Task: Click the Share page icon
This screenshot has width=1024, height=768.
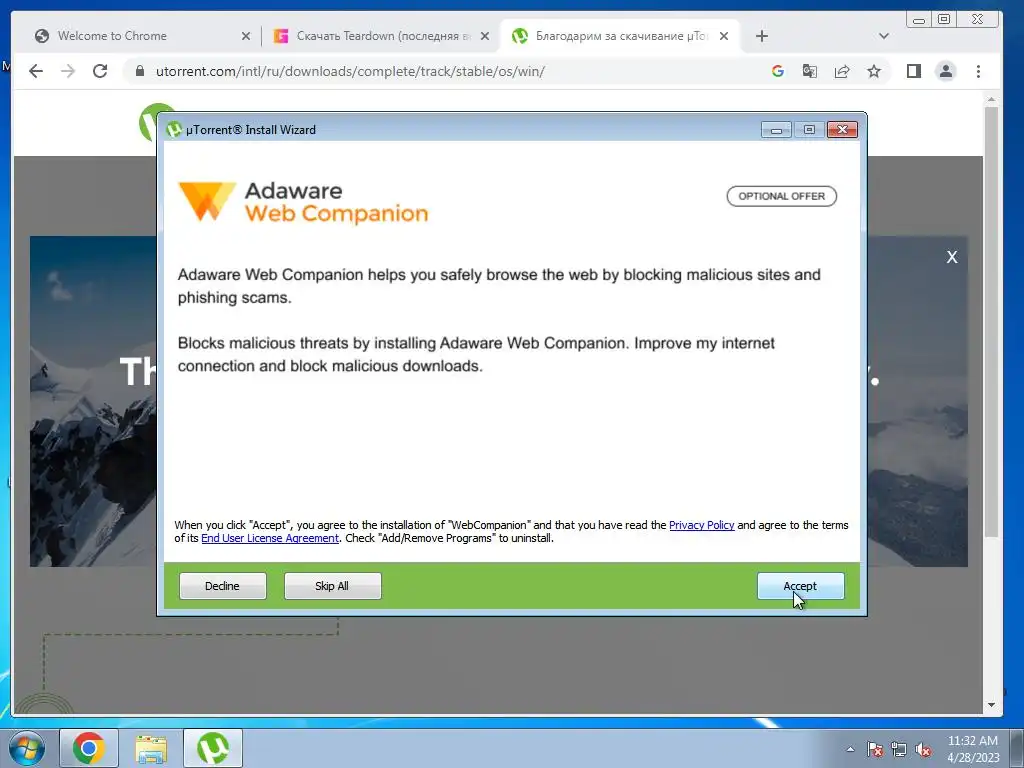Action: 842,71
